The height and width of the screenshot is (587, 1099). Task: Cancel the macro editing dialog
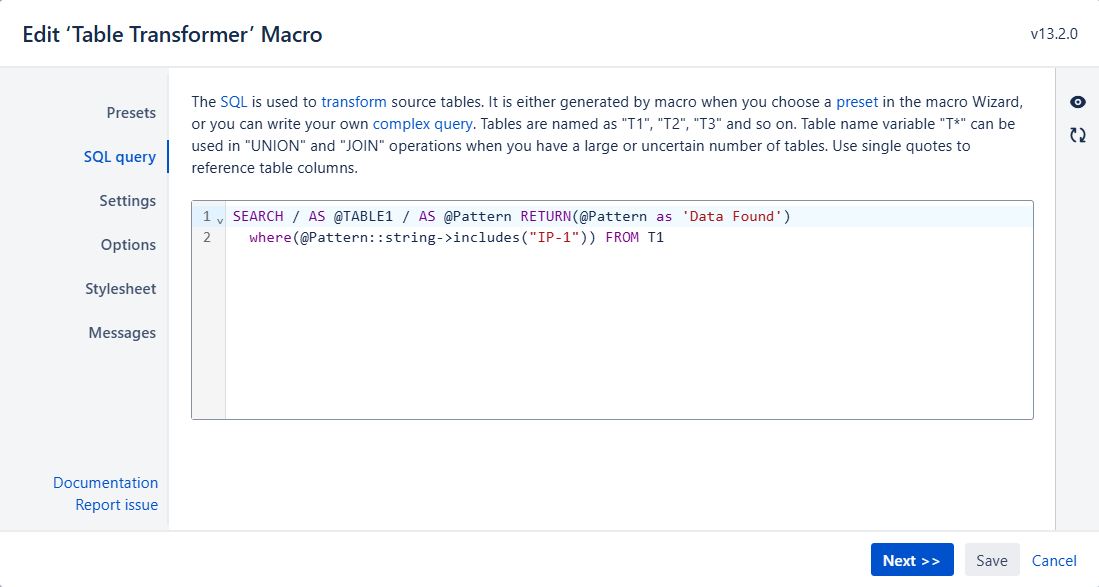(1054, 560)
